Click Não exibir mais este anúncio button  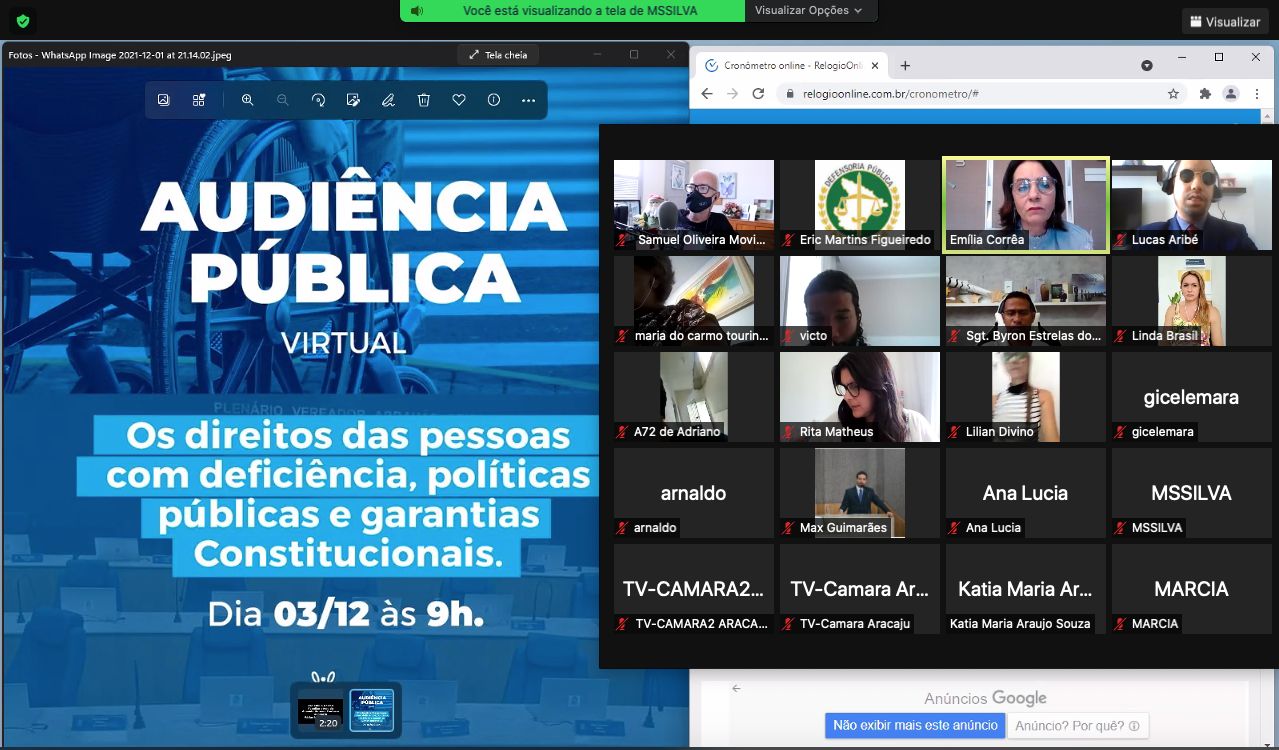tap(915, 726)
